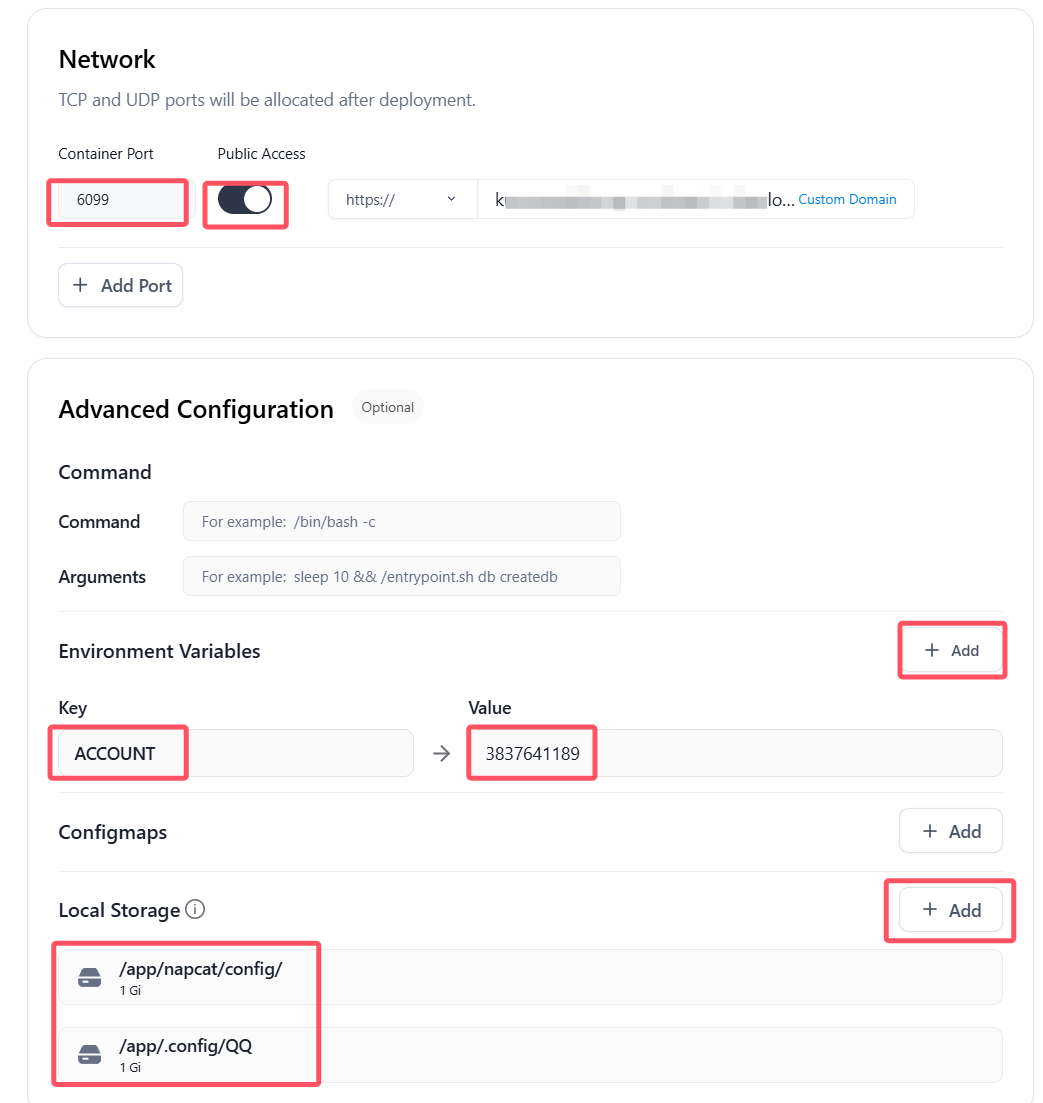Expand the protocol chevron arrow
Viewport: 1043px width, 1103px height.
[452, 199]
